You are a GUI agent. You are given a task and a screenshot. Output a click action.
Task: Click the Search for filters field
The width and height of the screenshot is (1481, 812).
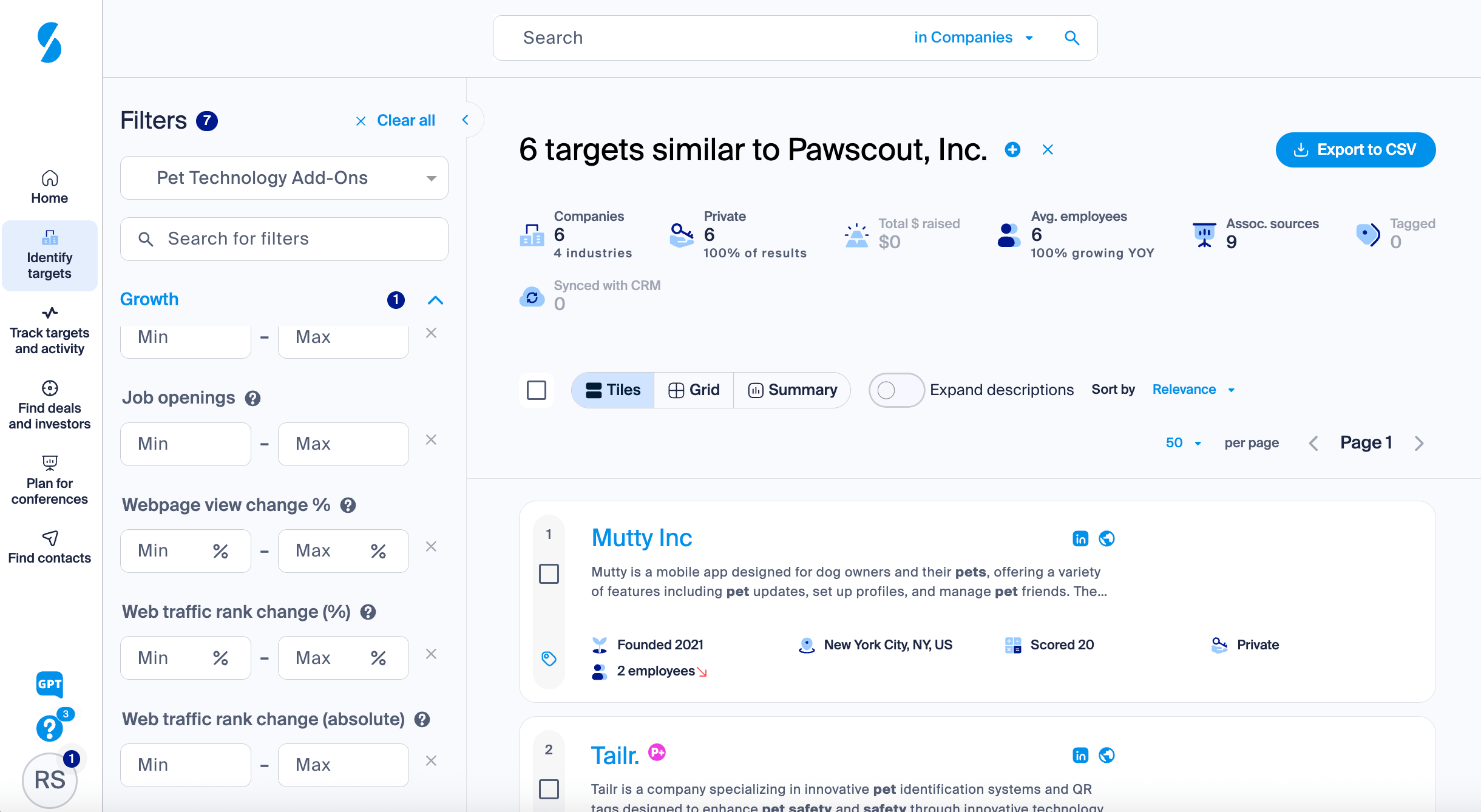click(284, 239)
